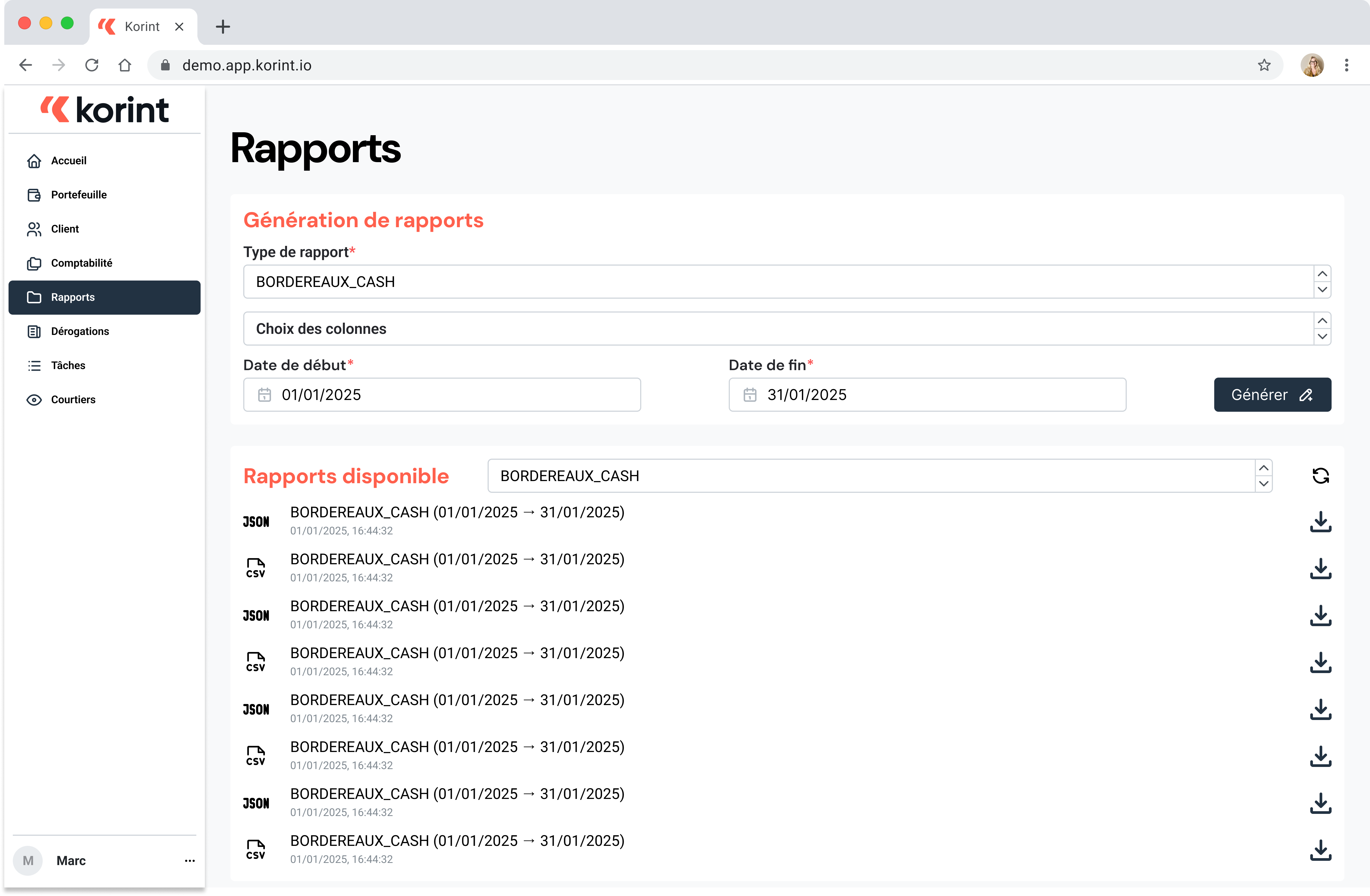The height and width of the screenshot is (896, 1370).
Task: Reload the browser page
Action: [91, 65]
